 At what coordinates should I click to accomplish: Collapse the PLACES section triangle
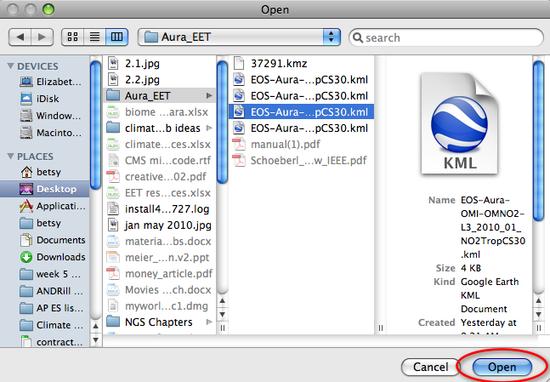(11, 156)
